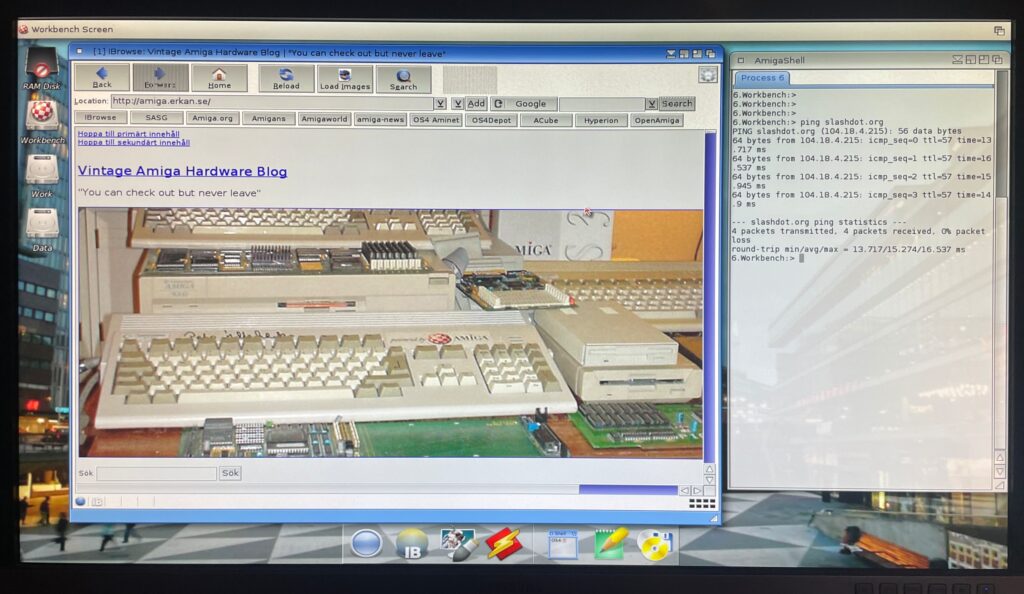Viewport: 1024px width, 594px height.
Task: Click the IBrowse scroll left arrow
Action: point(684,490)
